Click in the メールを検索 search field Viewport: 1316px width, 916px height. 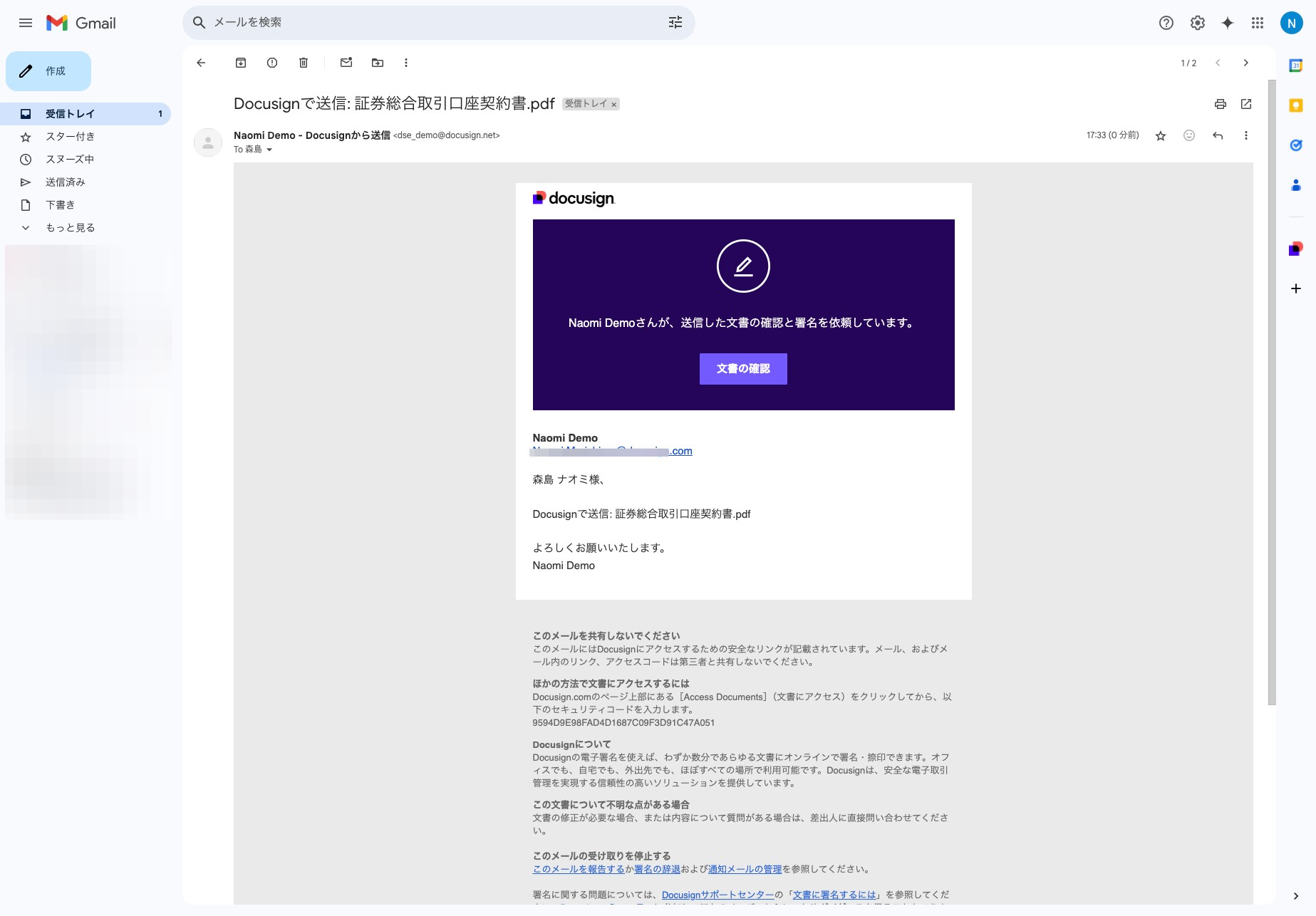pos(428,22)
